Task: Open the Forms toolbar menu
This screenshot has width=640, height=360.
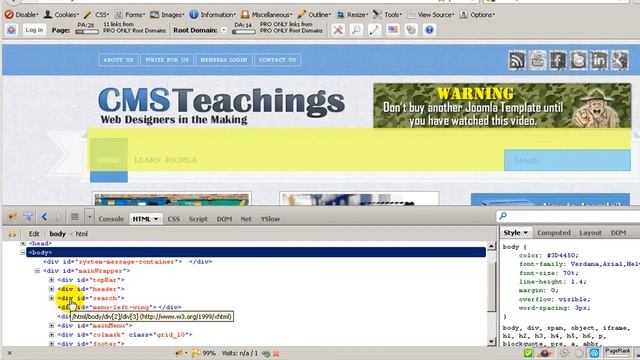Action: click(x=130, y=15)
